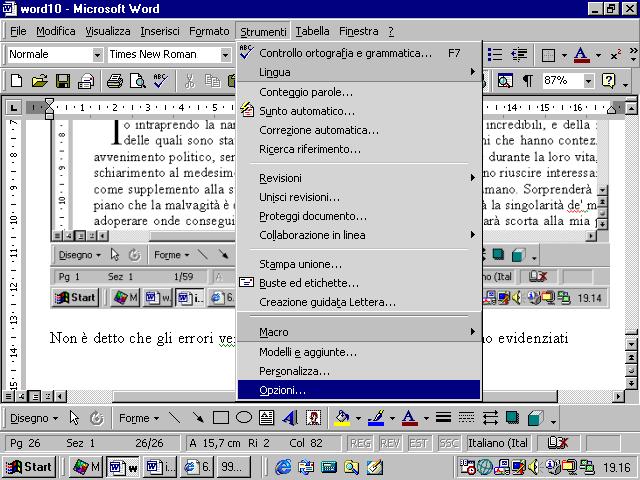Toggle REG macro recording in status bar
This screenshot has height=480, width=640.
[x=360, y=443]
